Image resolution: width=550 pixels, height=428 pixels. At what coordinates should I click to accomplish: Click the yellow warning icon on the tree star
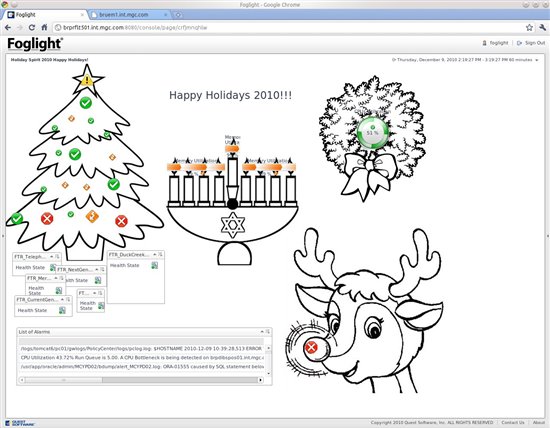pyautogui.click(x=87, y=81)
